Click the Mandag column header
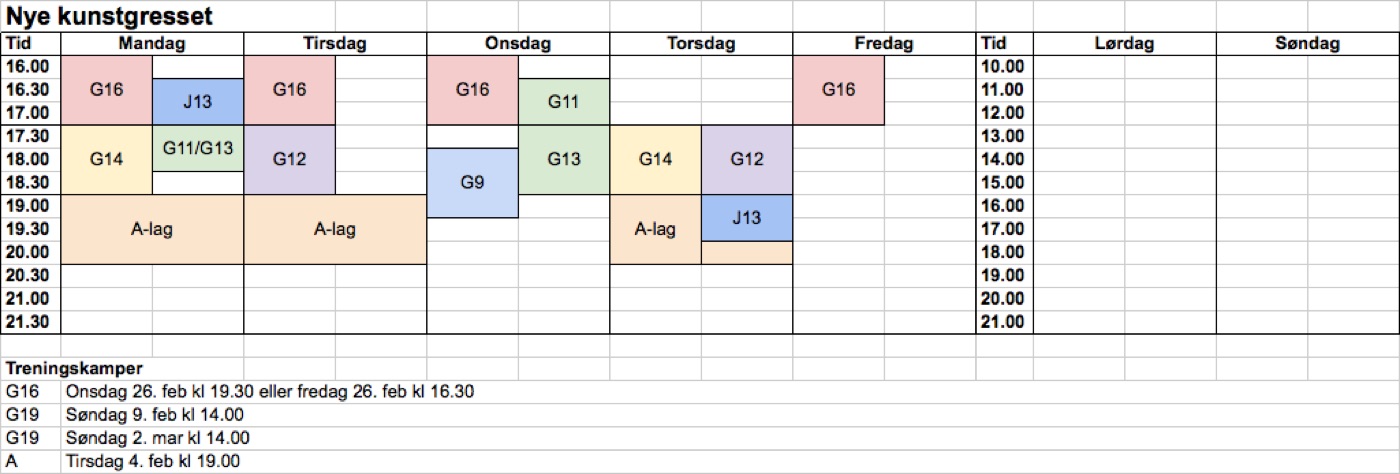 click(x=152, y=44)
